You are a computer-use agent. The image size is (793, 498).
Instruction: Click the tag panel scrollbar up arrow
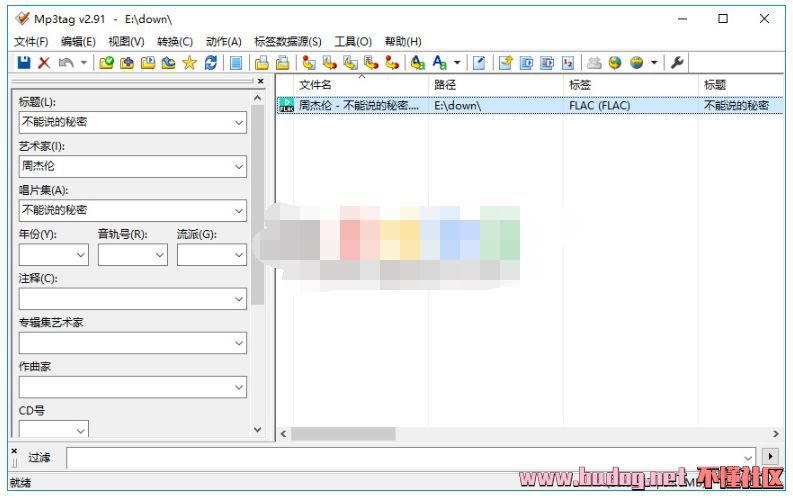pyautogui.click(x=257, y=98)
